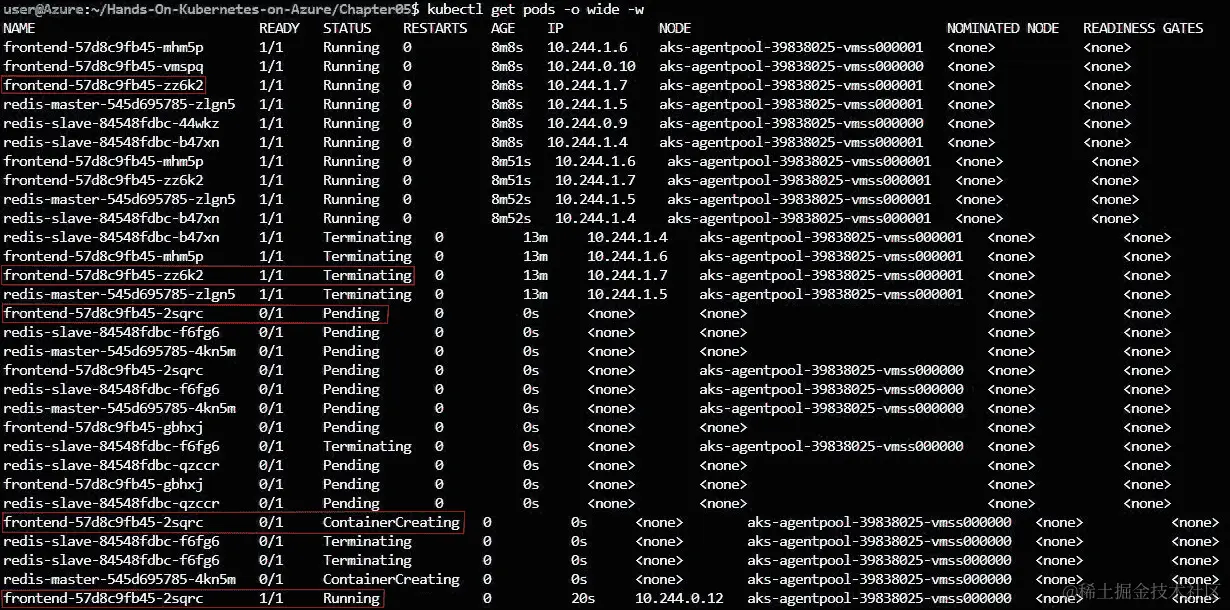Click 1/1 ready value in the 20s row
This screenshot has height=610, width=1230.
(x=271, y=598)
